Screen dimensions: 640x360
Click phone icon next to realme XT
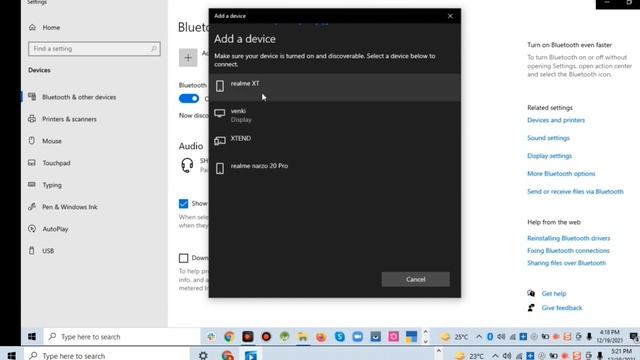click(220, 86)
